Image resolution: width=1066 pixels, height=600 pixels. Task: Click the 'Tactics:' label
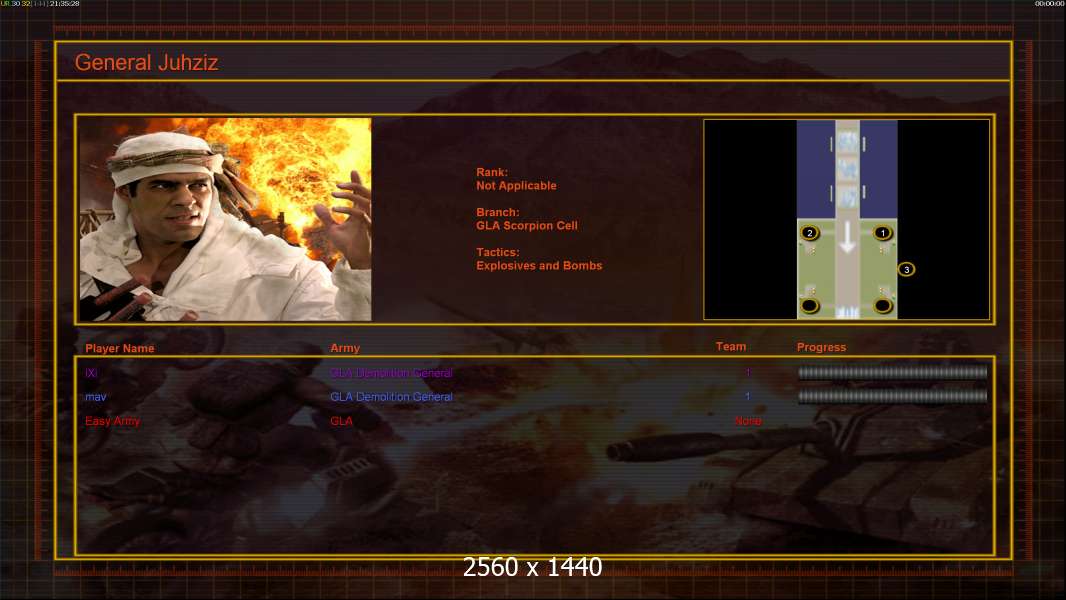tap(498, 252)
